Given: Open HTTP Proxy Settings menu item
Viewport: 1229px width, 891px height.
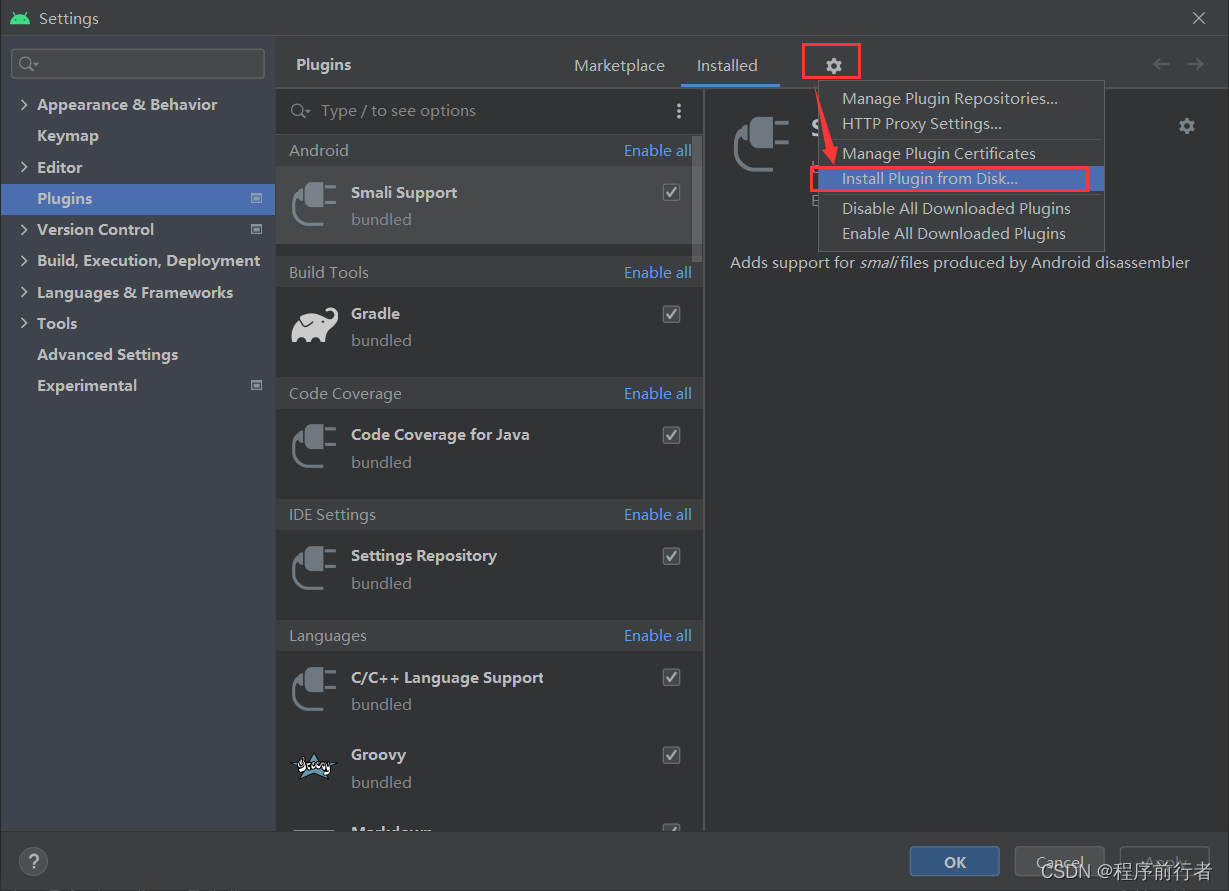Looking at the screenshot, I should click(961, 124).
